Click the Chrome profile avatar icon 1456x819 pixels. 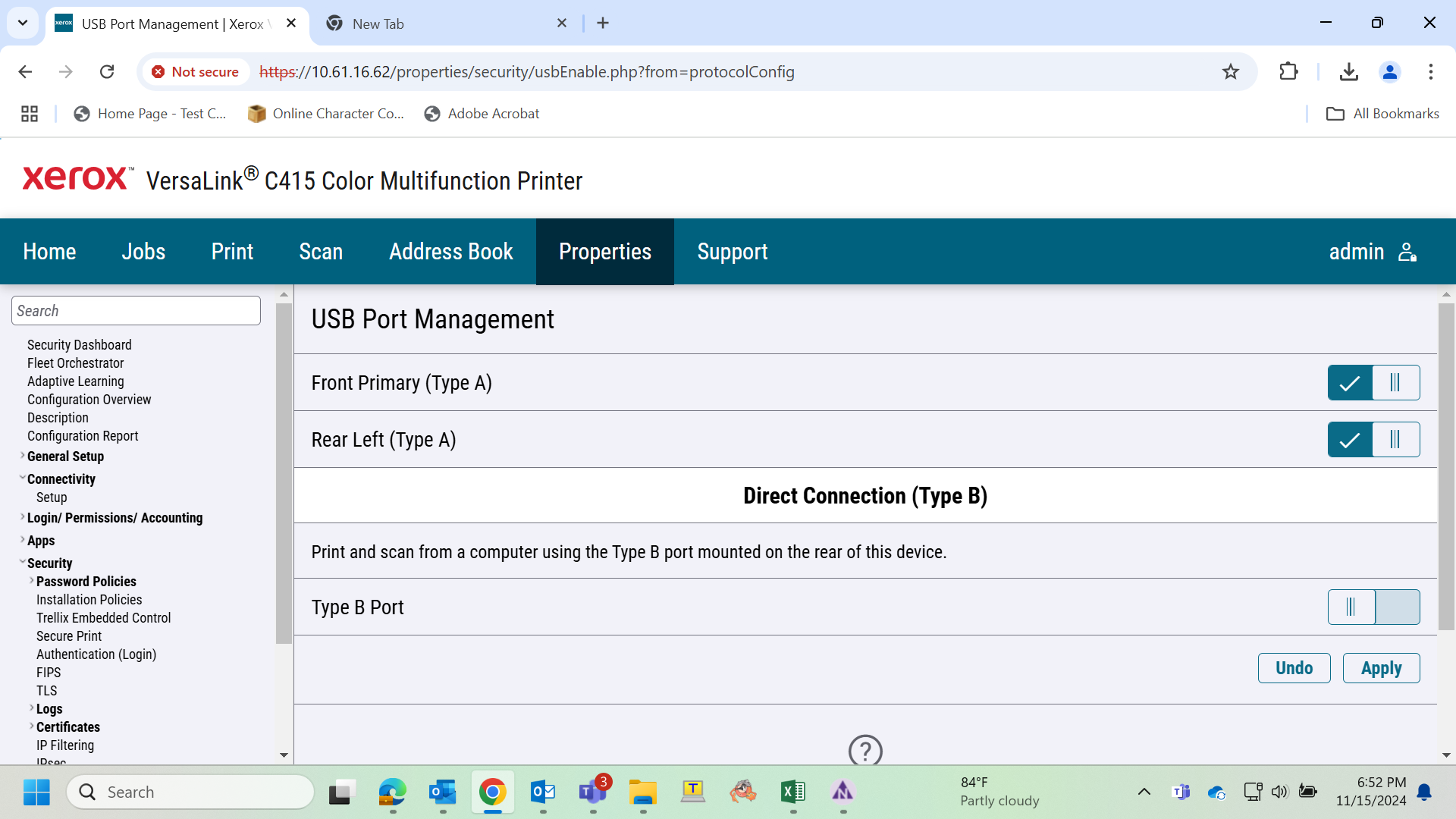[1390, 72]
